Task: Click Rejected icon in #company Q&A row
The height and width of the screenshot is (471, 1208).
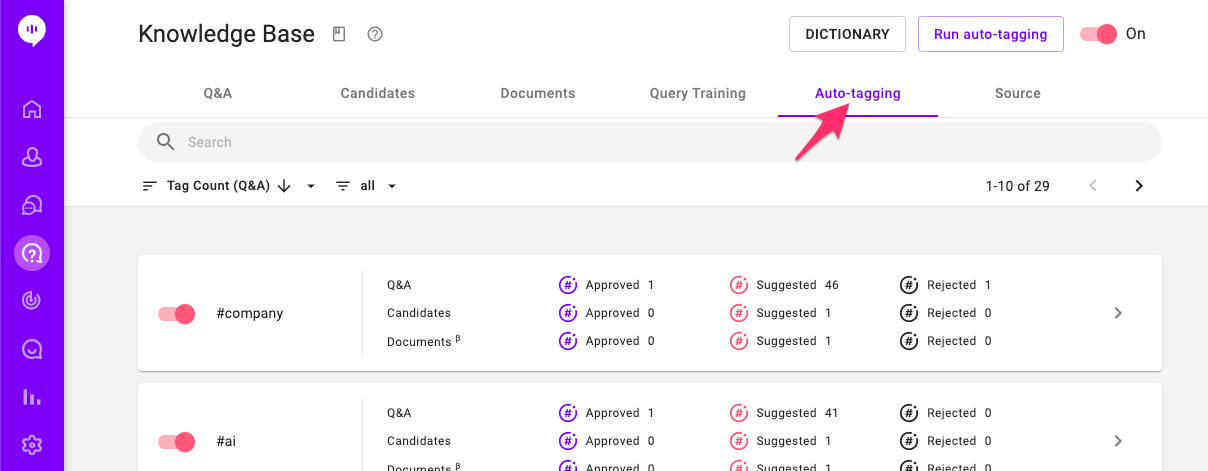Action: [909, 285]
